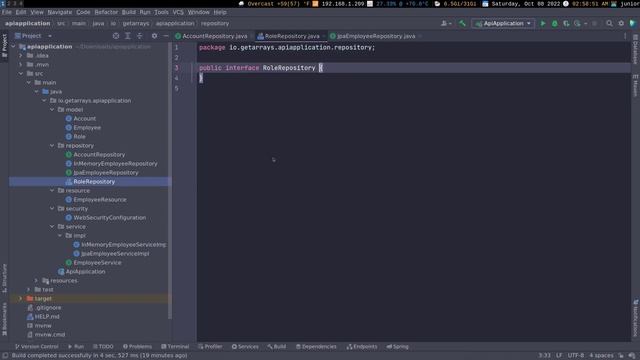Image resolution: width=640 pixels, height=360 pixels.
Task: Open Spring tool window
Action: click(397, 347)
